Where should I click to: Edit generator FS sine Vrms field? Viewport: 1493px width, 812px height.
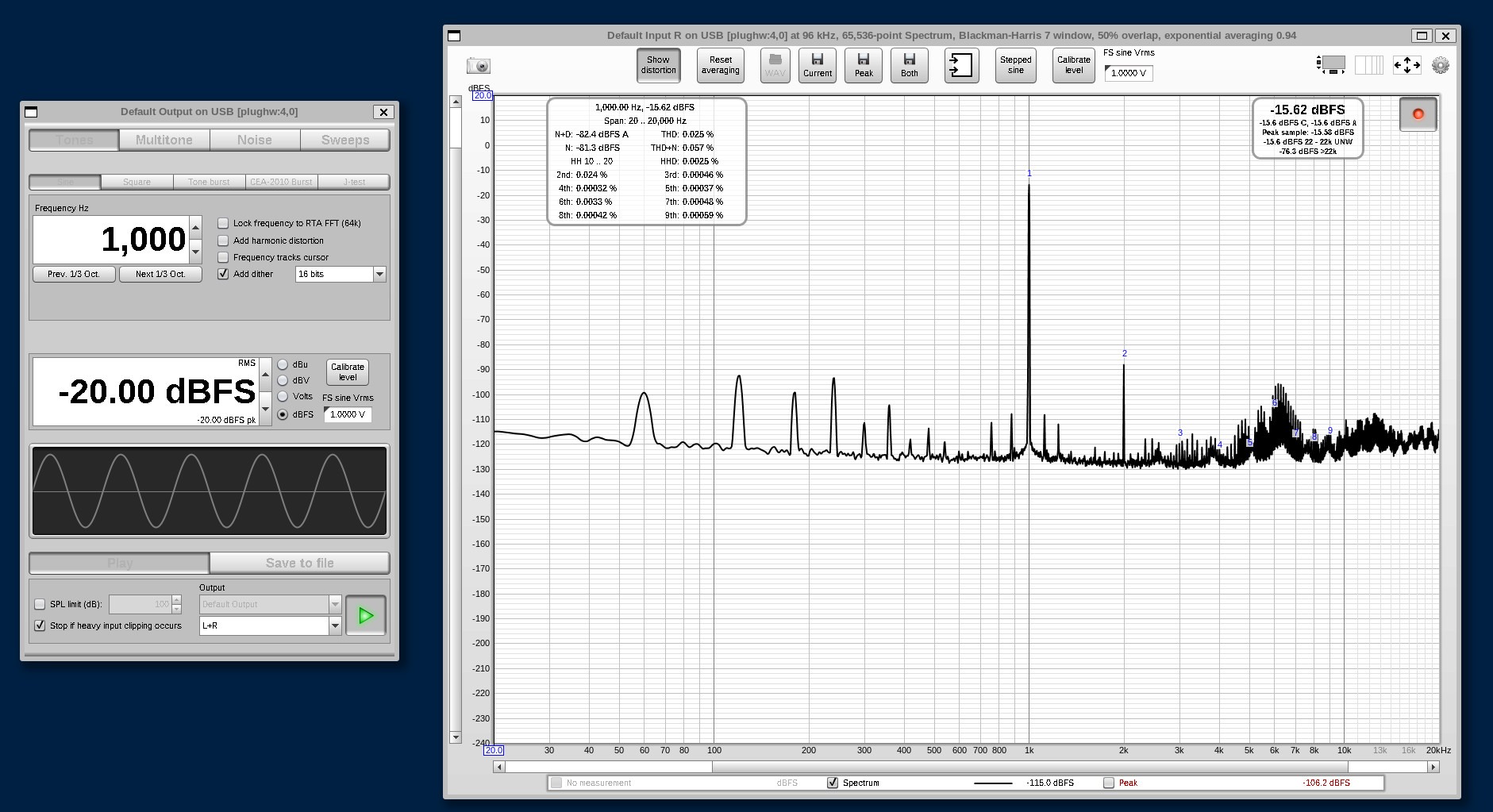click(348, 414)
